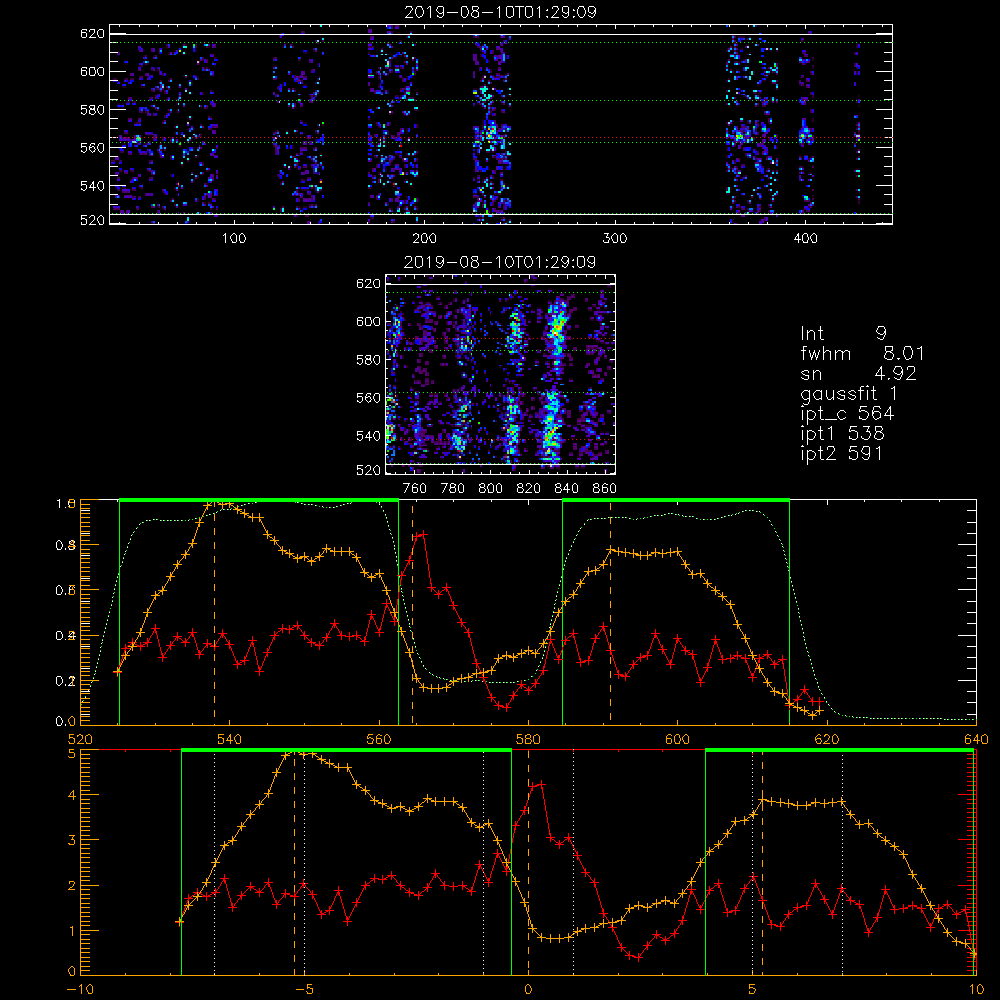Image resolution: width=1000 pixels, height=1000 pixels.
Task: Click x-axis label 580 under normalized profile plot
Action: (x=528, y=740)
